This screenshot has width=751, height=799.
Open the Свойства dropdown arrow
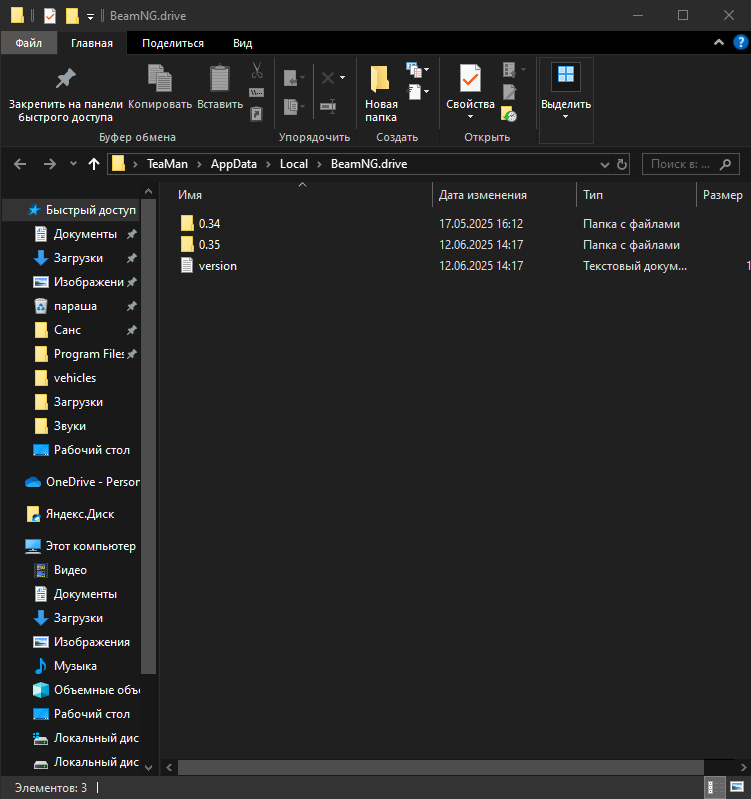(470, 117)
